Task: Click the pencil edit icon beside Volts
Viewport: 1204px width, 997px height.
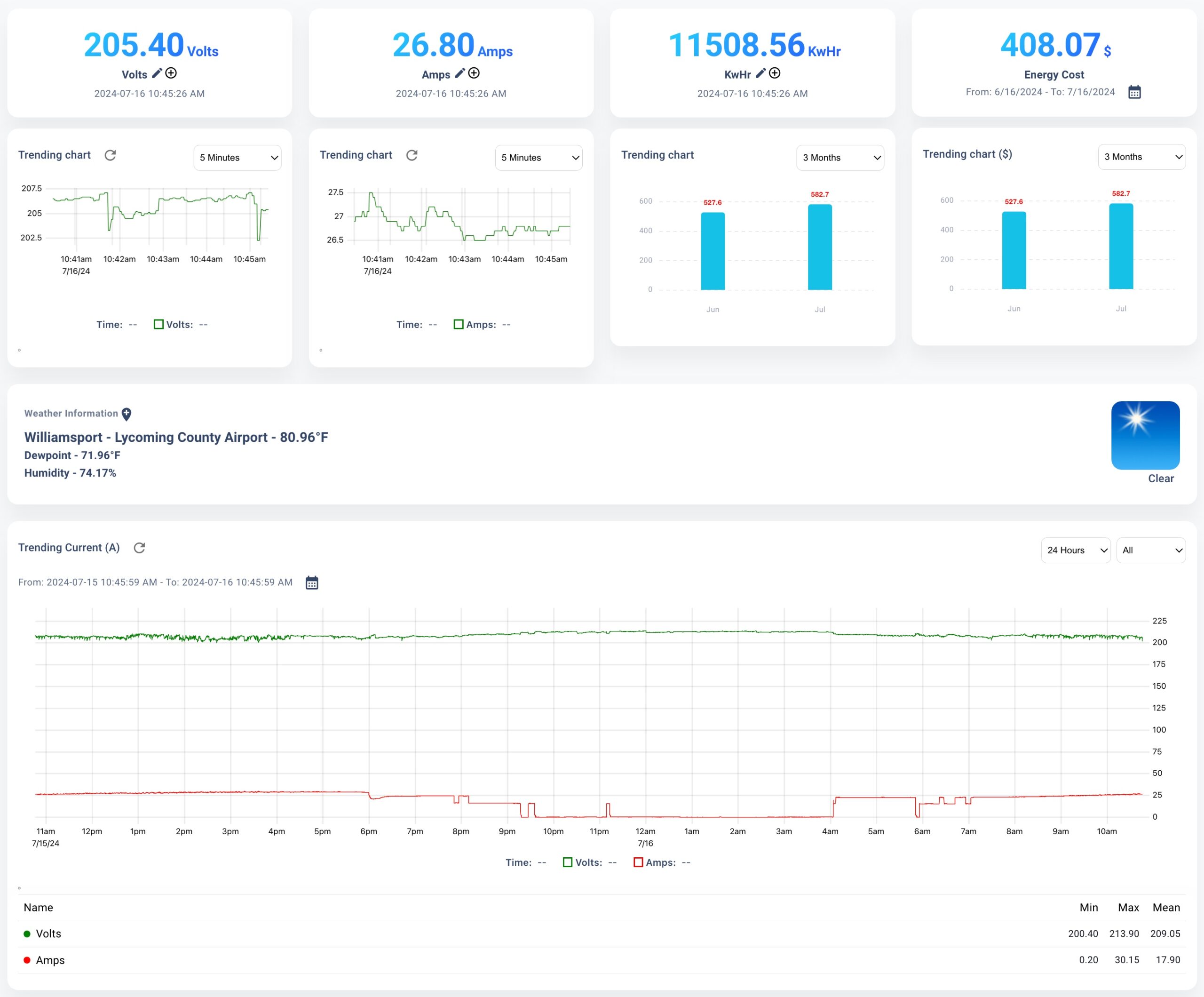Action: (x=157, y=73)
